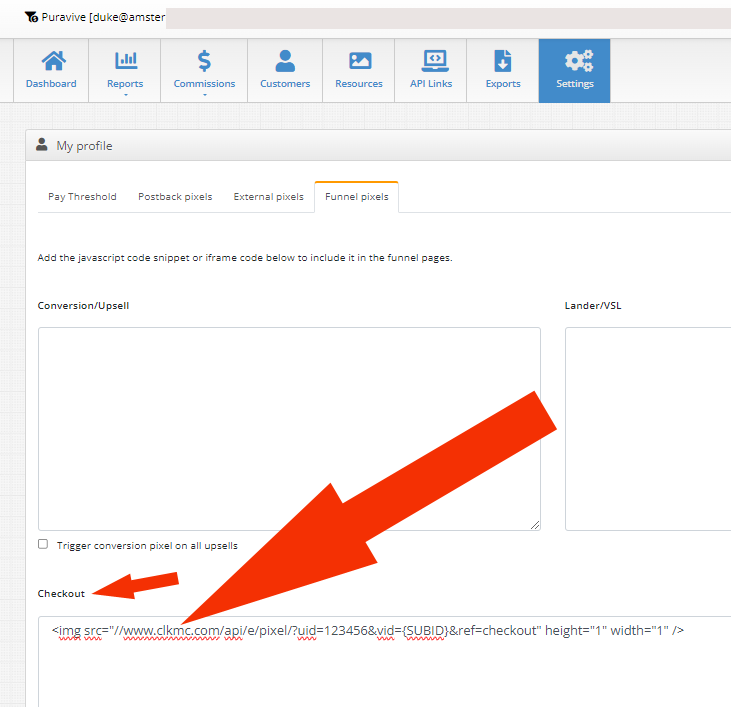Click the Puravive logo icon in the header
The width and height of the screenshot is (731, 707).
pos(31,17)
